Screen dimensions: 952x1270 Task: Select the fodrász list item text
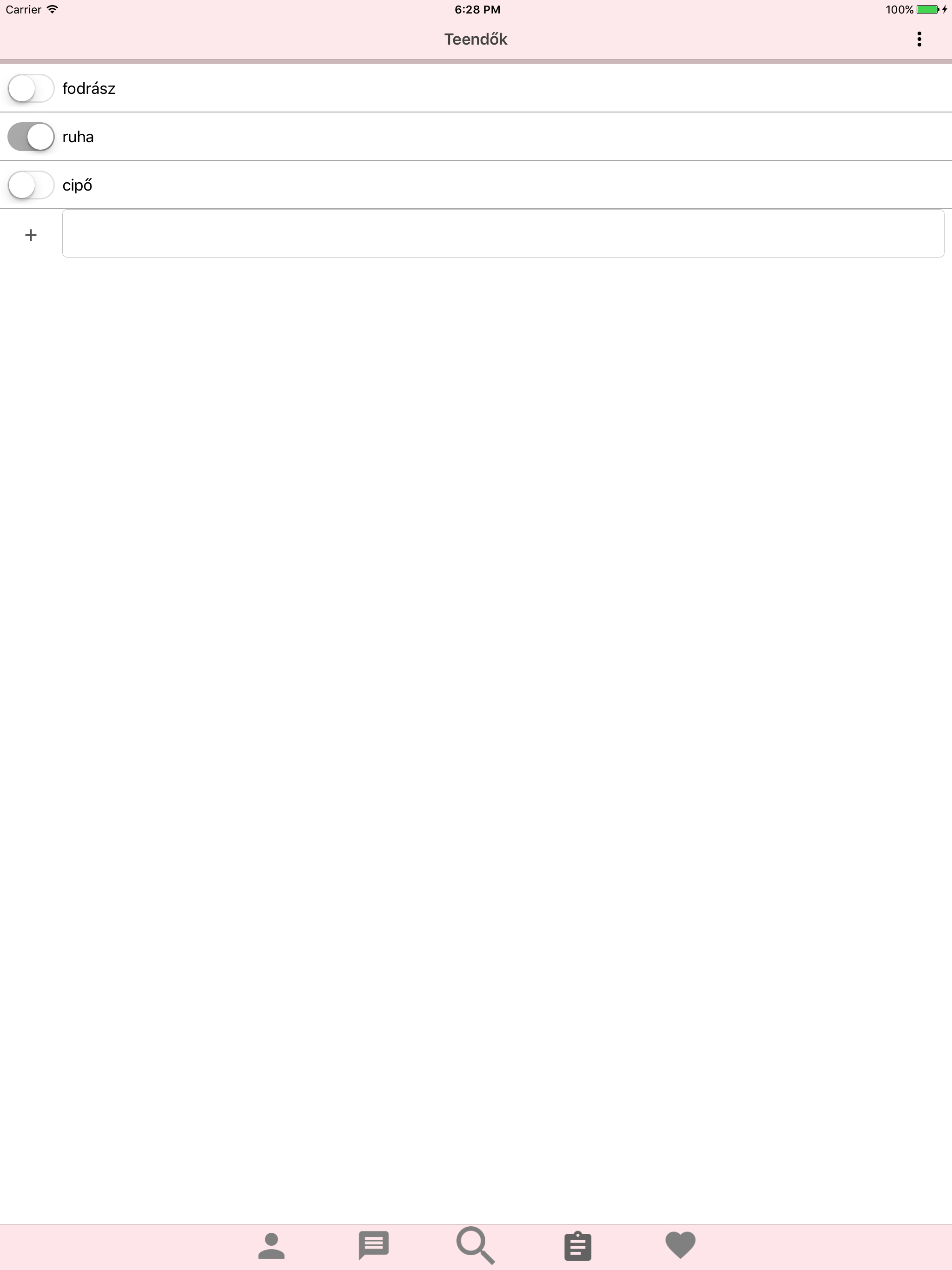click(x=89, y=88)
